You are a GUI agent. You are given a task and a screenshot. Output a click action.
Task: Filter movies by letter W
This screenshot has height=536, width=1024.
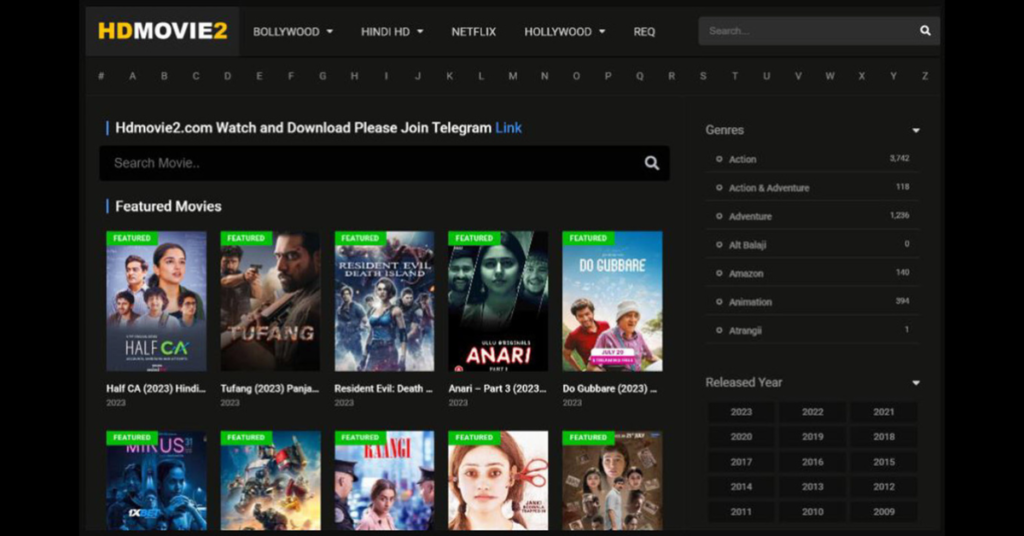(829, 76)
